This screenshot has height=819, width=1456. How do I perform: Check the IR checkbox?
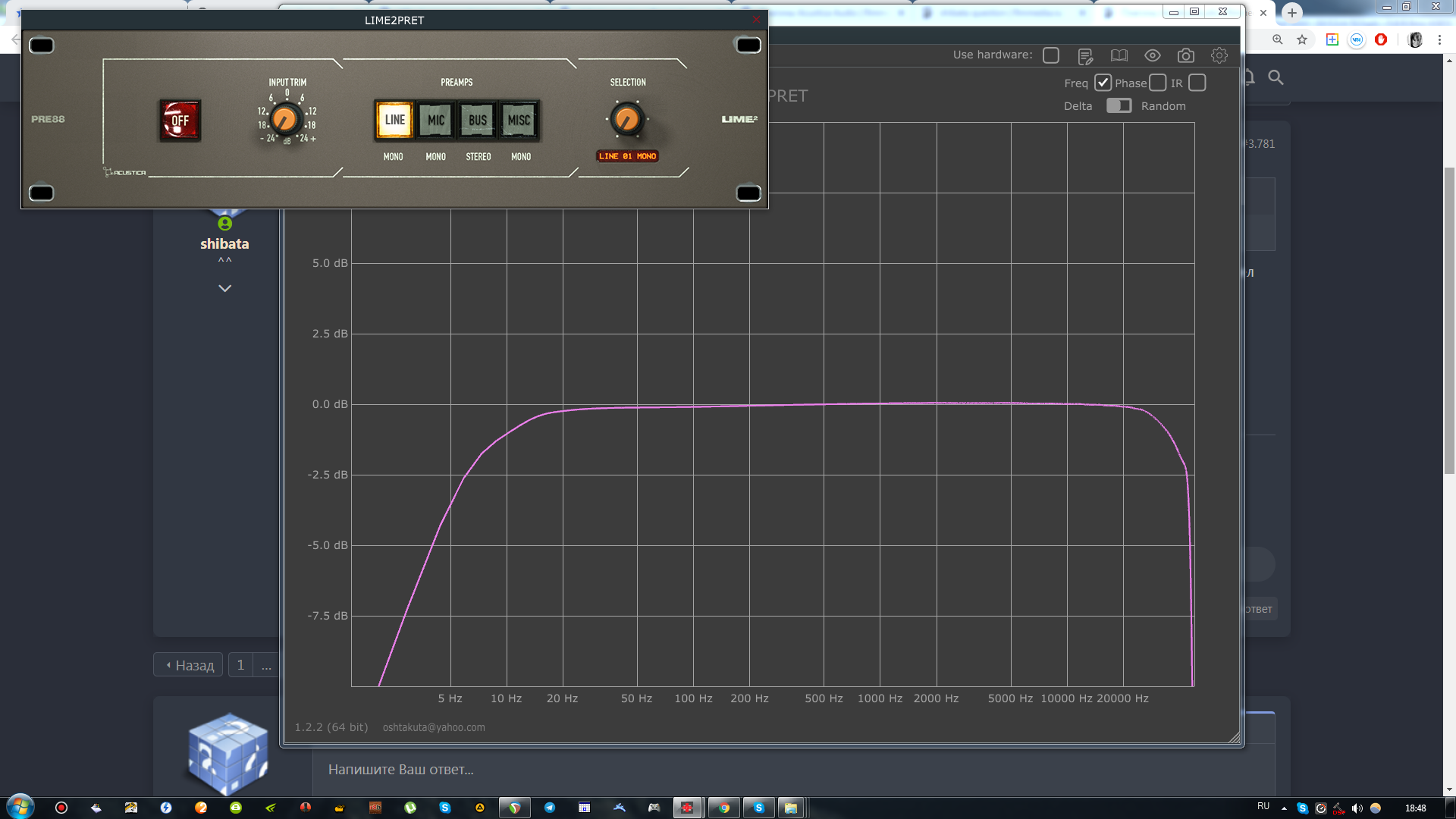(x=1197, y=83)
